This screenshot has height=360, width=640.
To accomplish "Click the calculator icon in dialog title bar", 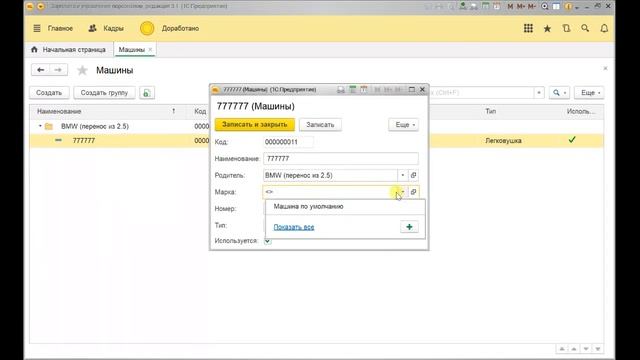I will click(x=352, y=89).
